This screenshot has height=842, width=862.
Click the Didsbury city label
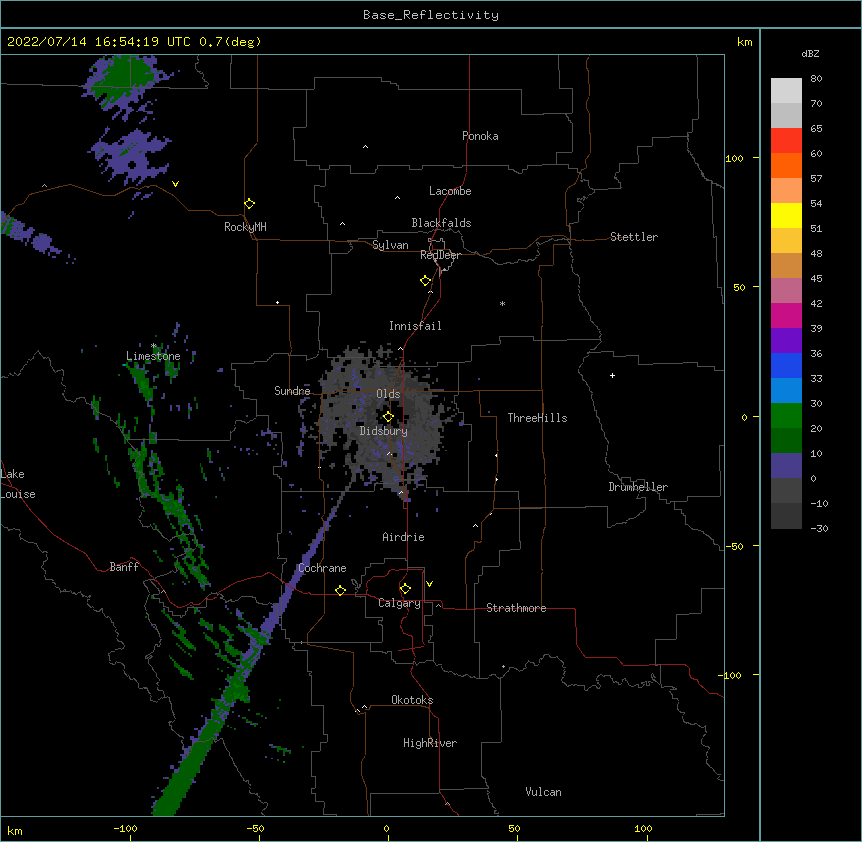384,431
